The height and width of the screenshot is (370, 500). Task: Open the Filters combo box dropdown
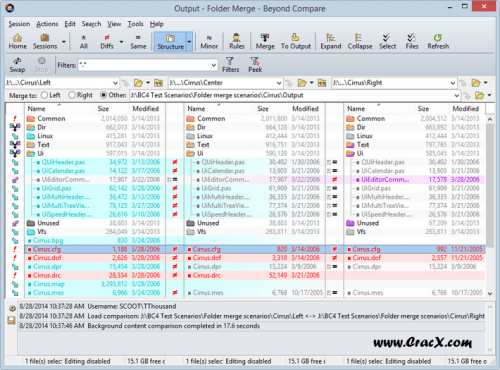pos(214,65)
